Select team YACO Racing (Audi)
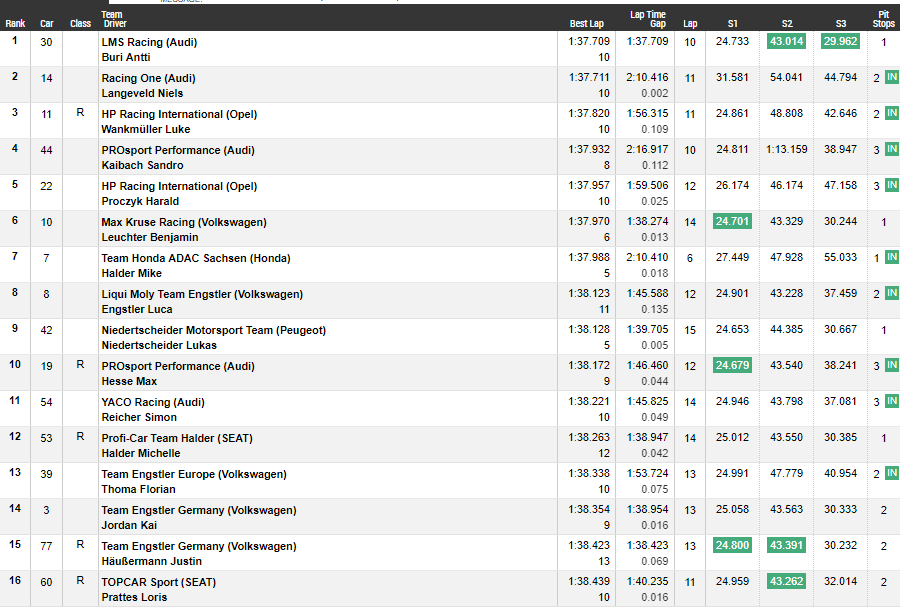 tap(153, 402)
